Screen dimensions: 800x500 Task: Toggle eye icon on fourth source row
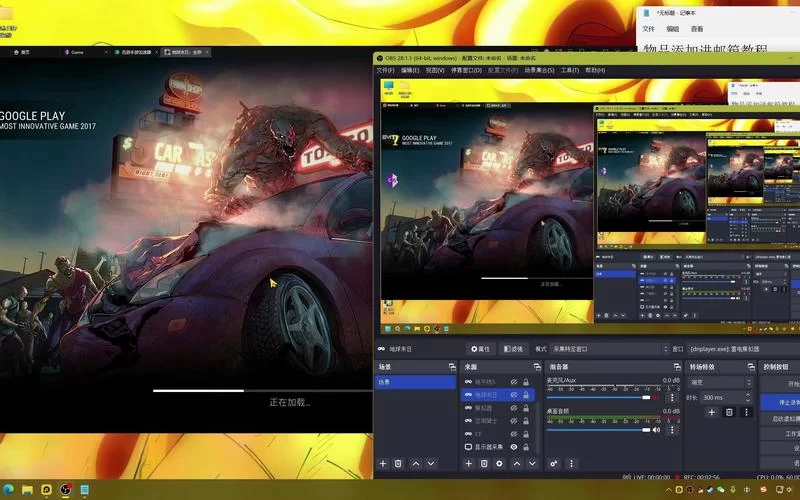514,421
